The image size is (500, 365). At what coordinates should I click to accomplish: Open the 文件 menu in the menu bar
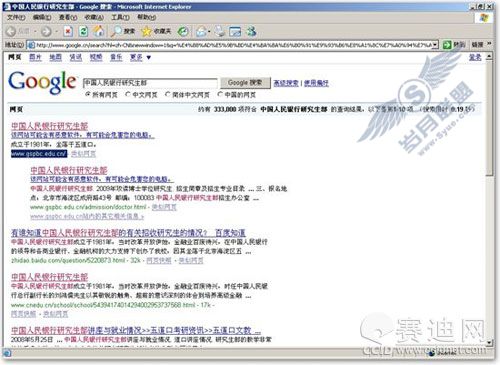[16, 17]
